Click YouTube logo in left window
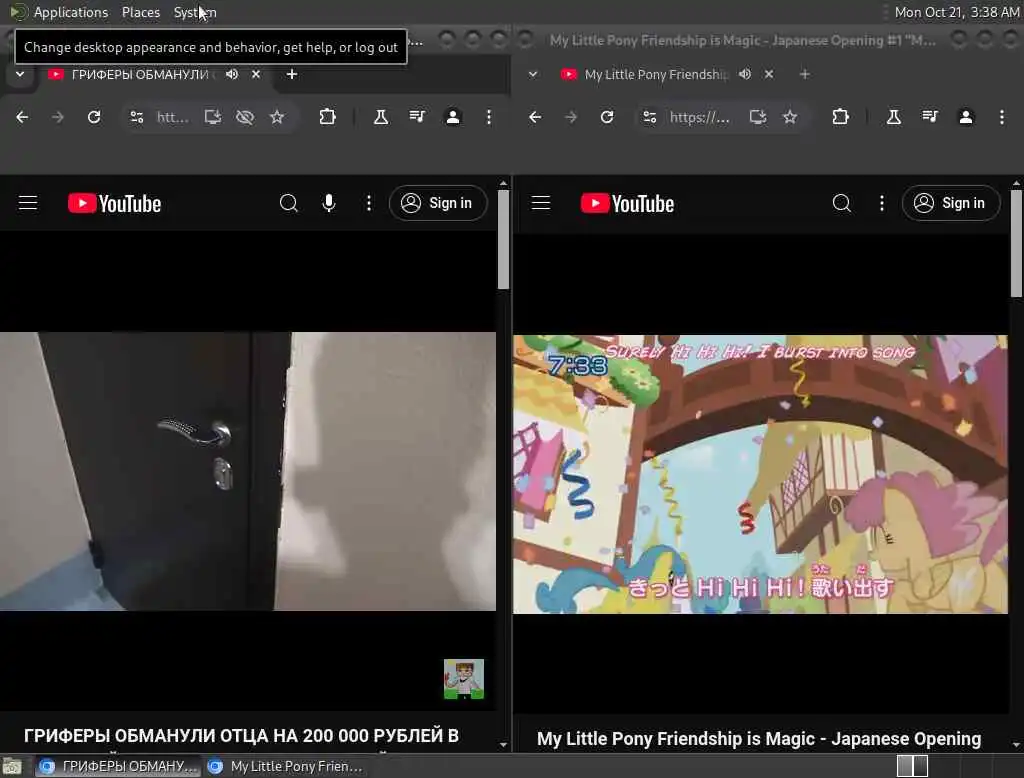 coord(114,203)
